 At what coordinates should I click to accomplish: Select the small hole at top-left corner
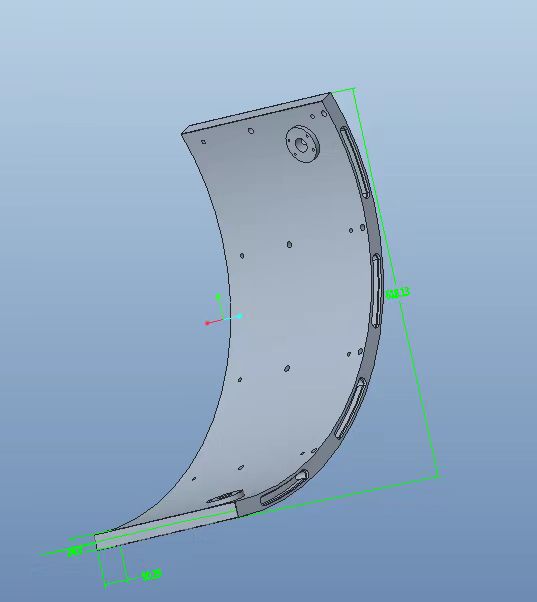point(203,142)
